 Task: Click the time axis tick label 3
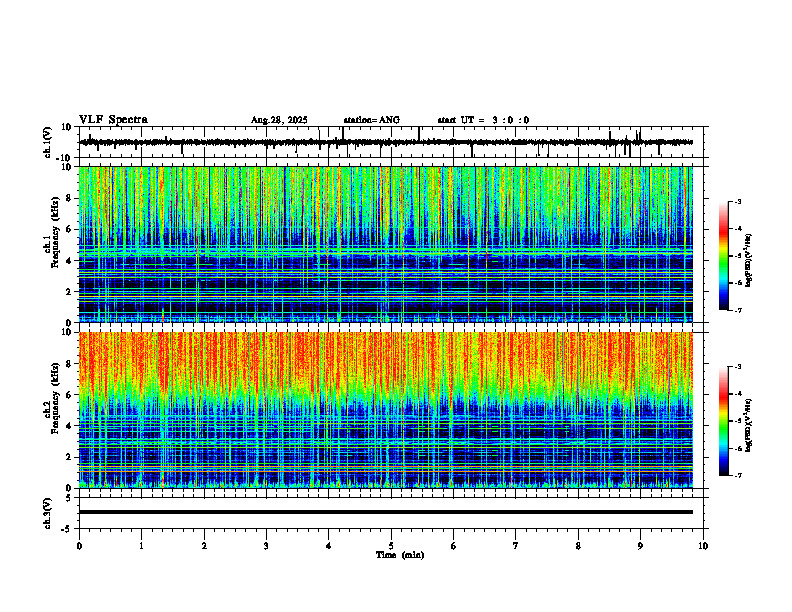click(x=266, y=546)
